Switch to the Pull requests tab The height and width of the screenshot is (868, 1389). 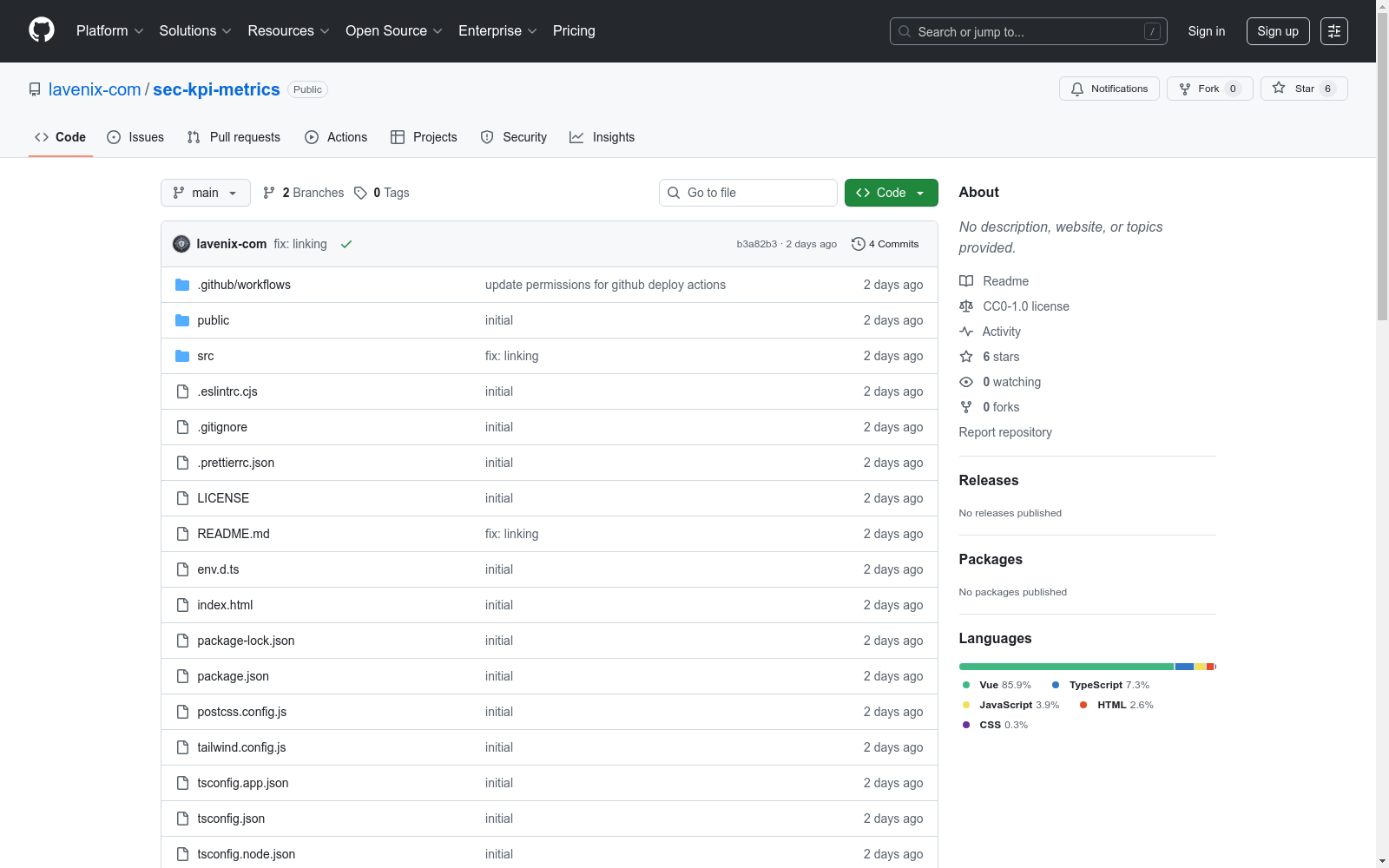click(x=234, y=137)
